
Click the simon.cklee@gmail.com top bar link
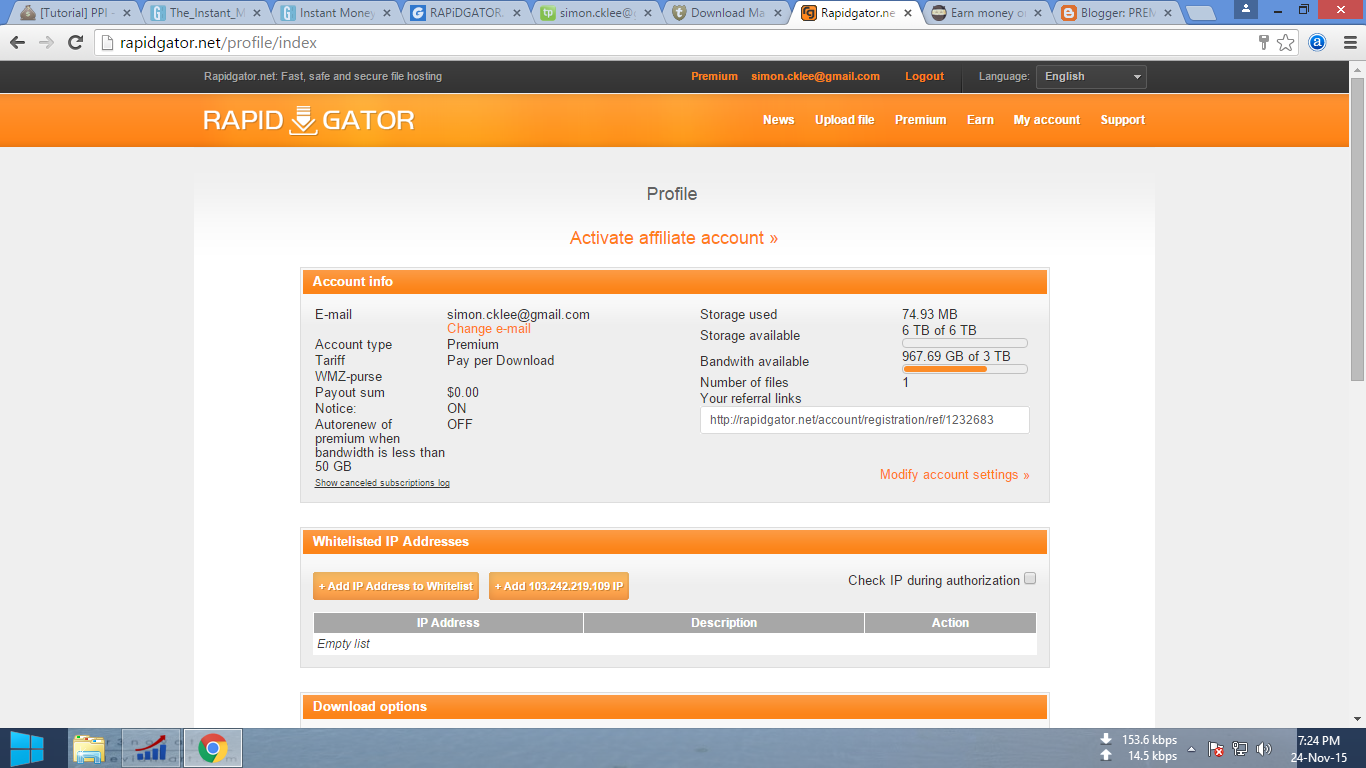pos(815,76)
